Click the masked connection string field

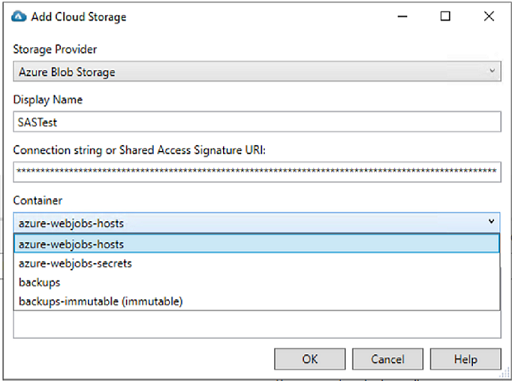click(257, 172)
